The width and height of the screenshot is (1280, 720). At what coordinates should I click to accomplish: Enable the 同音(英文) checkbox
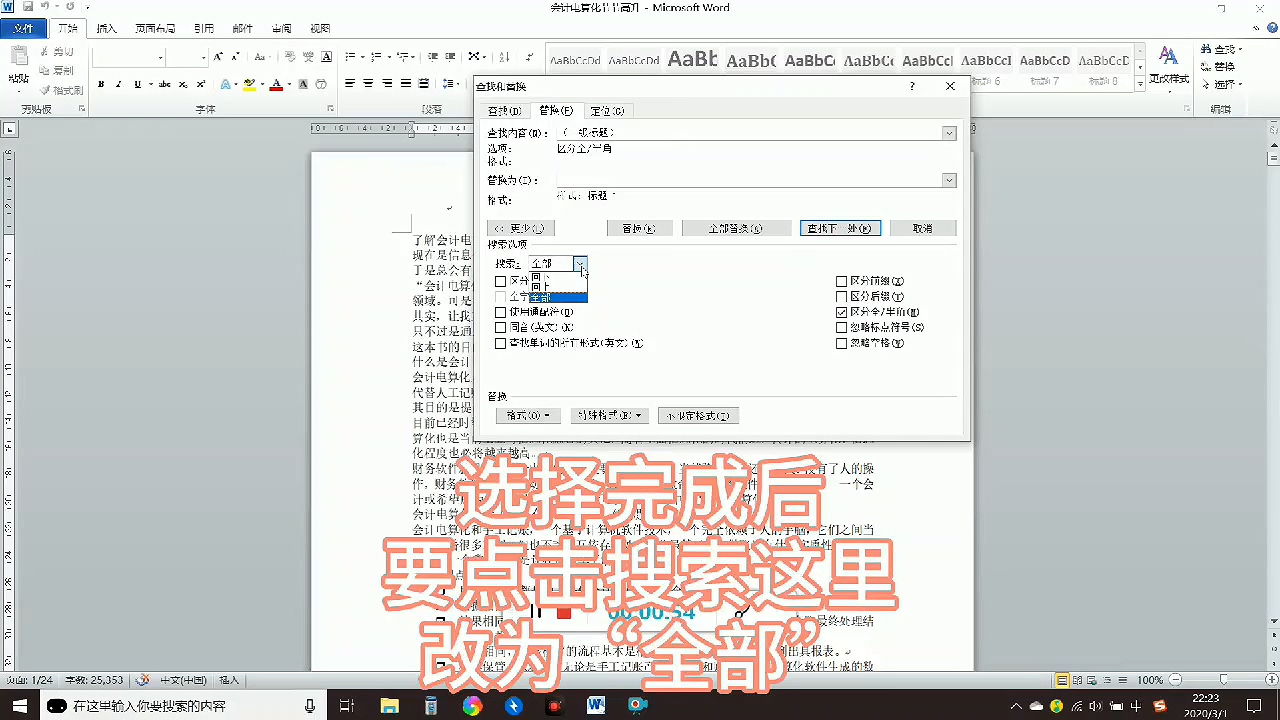point(501,327)
